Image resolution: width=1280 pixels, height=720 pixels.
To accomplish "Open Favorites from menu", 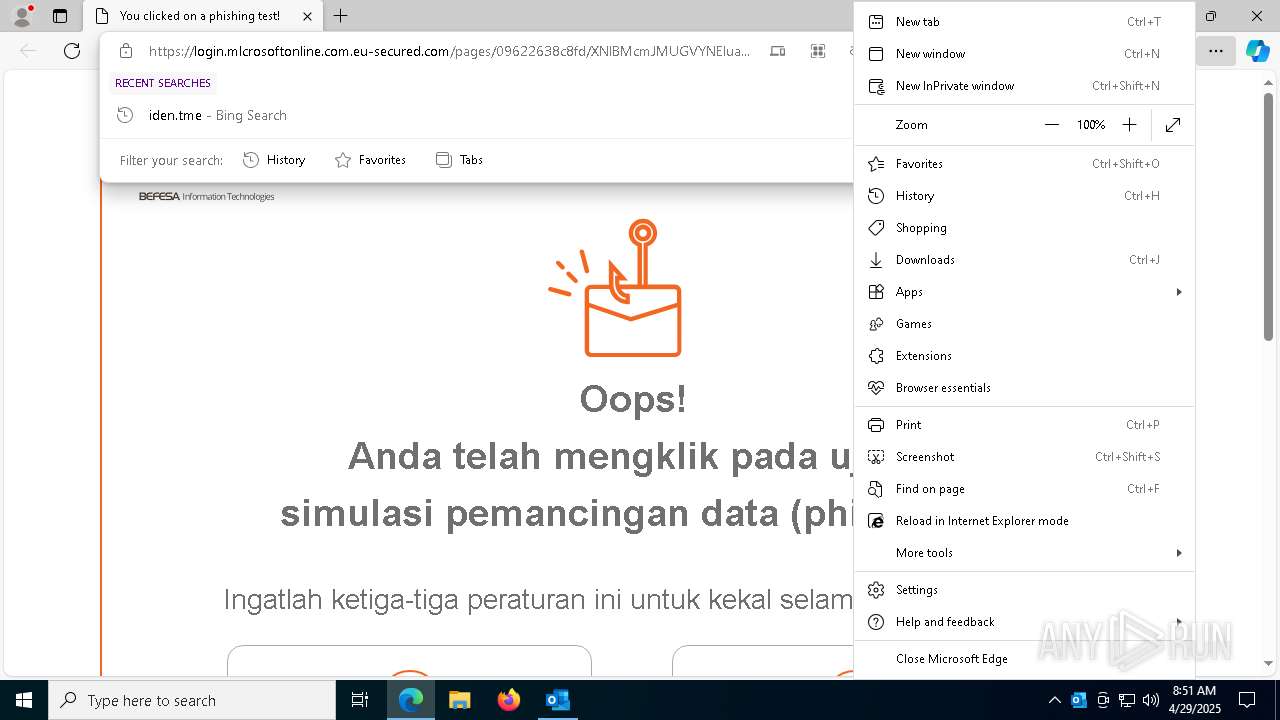I will (1024, 164).
